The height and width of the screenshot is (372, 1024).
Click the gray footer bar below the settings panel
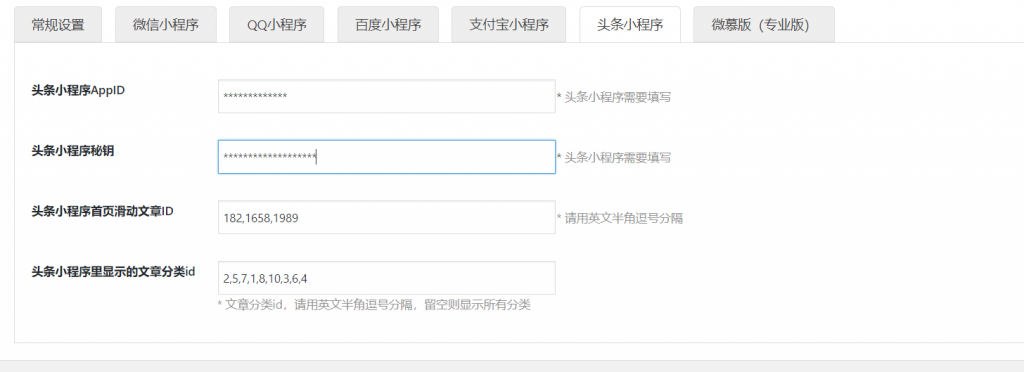[512, 366]
